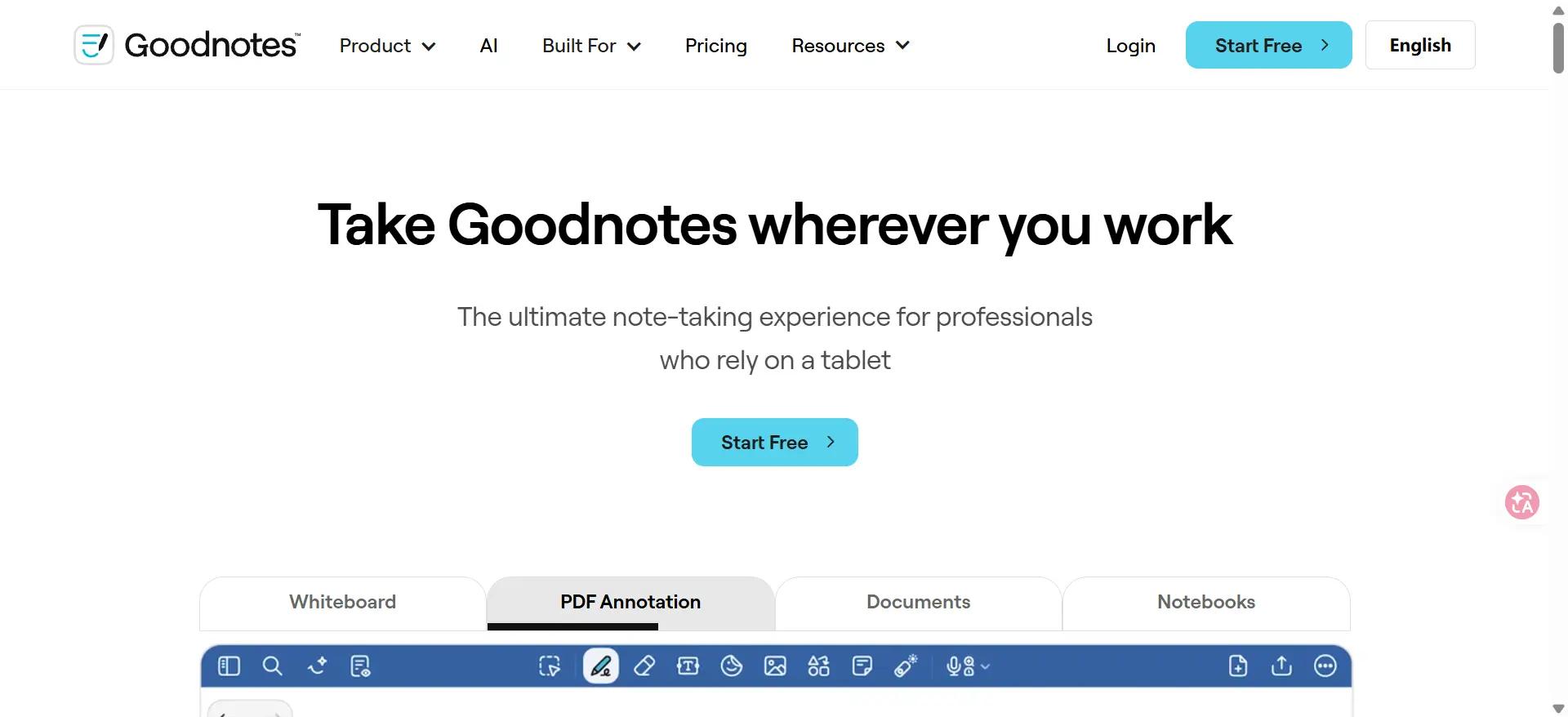The image size is (1568, 717).
Task: Open the dropdown arrow beside the microphone
Action: coord(985,667)
